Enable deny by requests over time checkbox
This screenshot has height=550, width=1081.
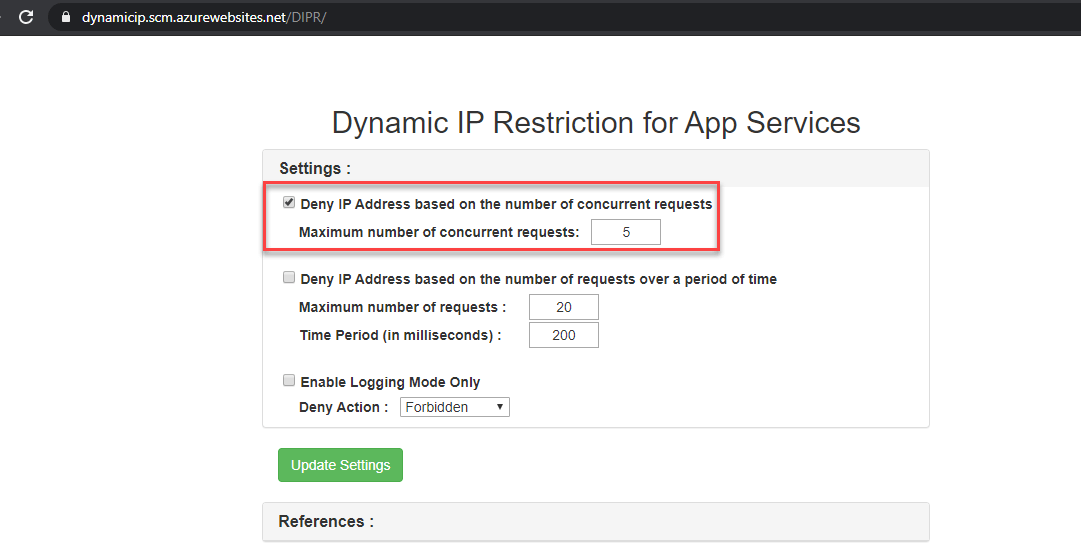pyautogui.click(x=289, y=278)
